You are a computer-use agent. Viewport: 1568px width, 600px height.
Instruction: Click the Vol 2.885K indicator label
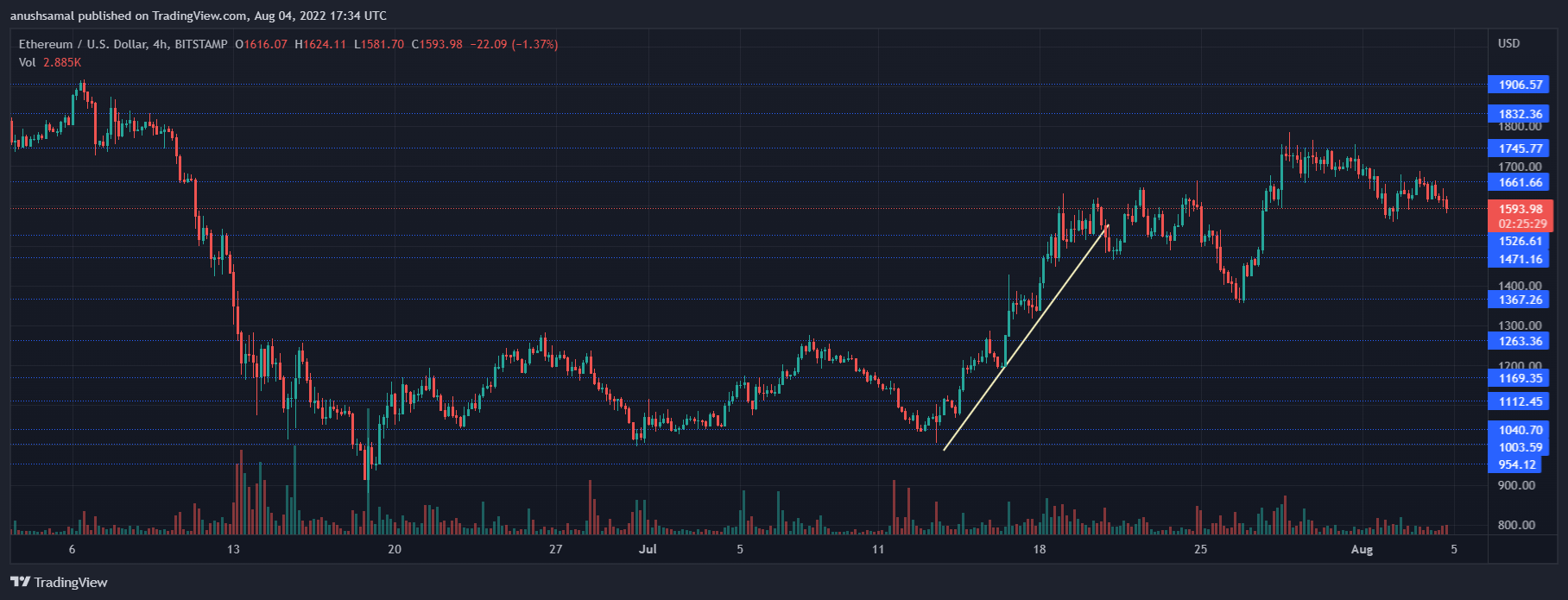[50, 62]
